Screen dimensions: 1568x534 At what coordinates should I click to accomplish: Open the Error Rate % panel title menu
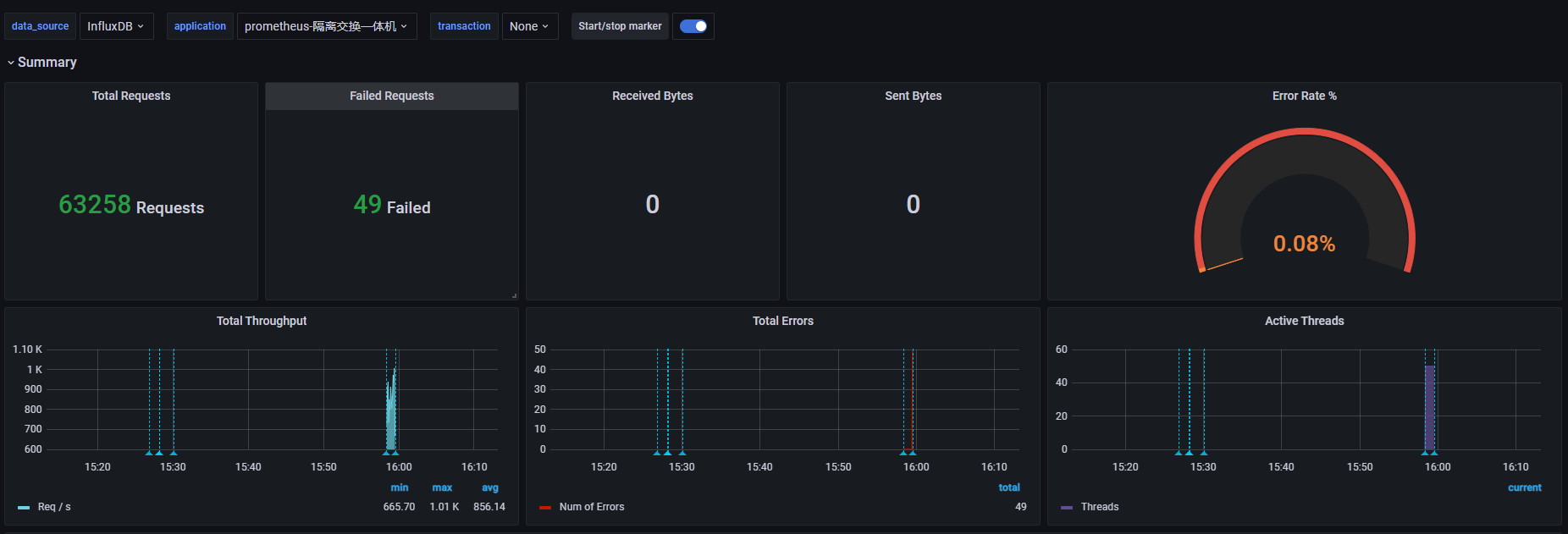tap(1305, 96)
